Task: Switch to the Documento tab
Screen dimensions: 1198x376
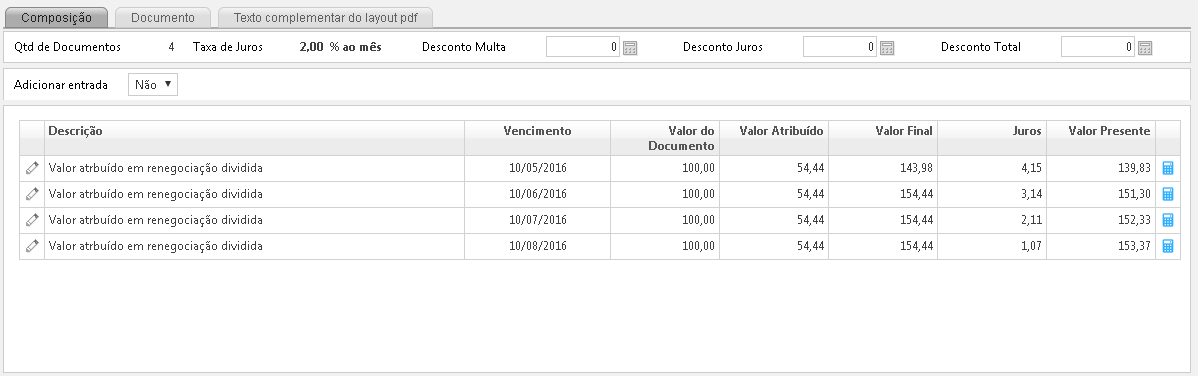Action: [x=163, y=18]
